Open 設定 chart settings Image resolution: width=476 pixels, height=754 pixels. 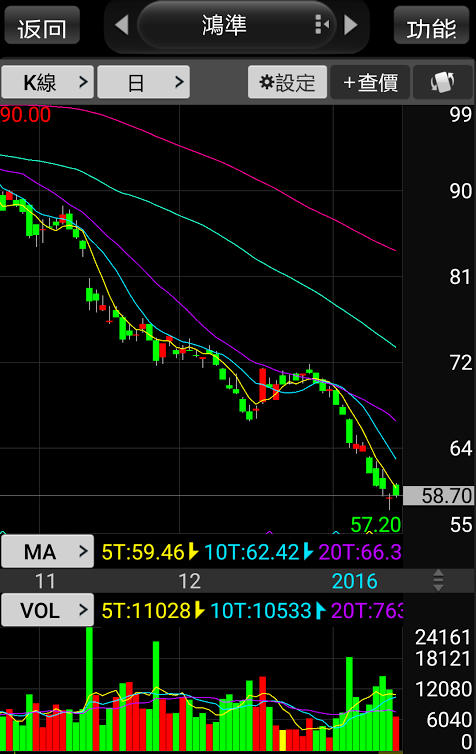288,82
